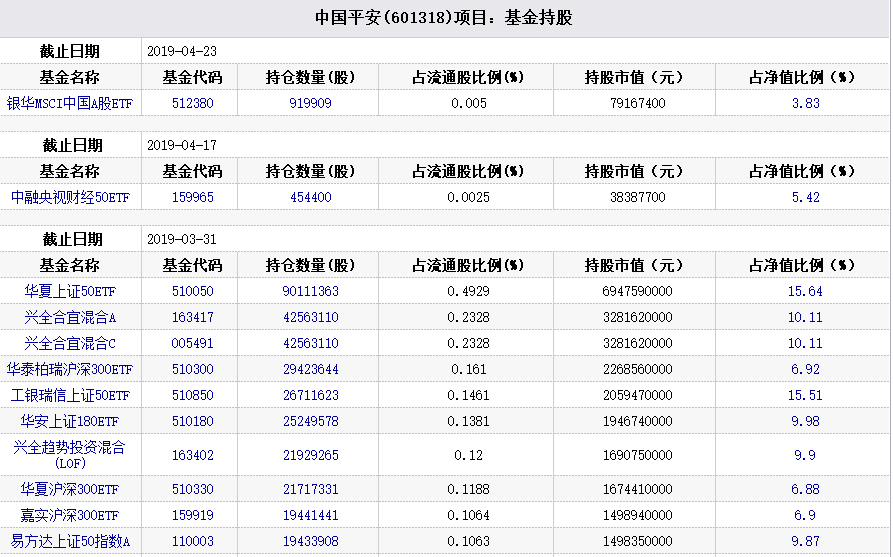Viewport: 893px width, 557px height.
Task: Open holding quantity 19441441 link
Action: pos(310,516)
